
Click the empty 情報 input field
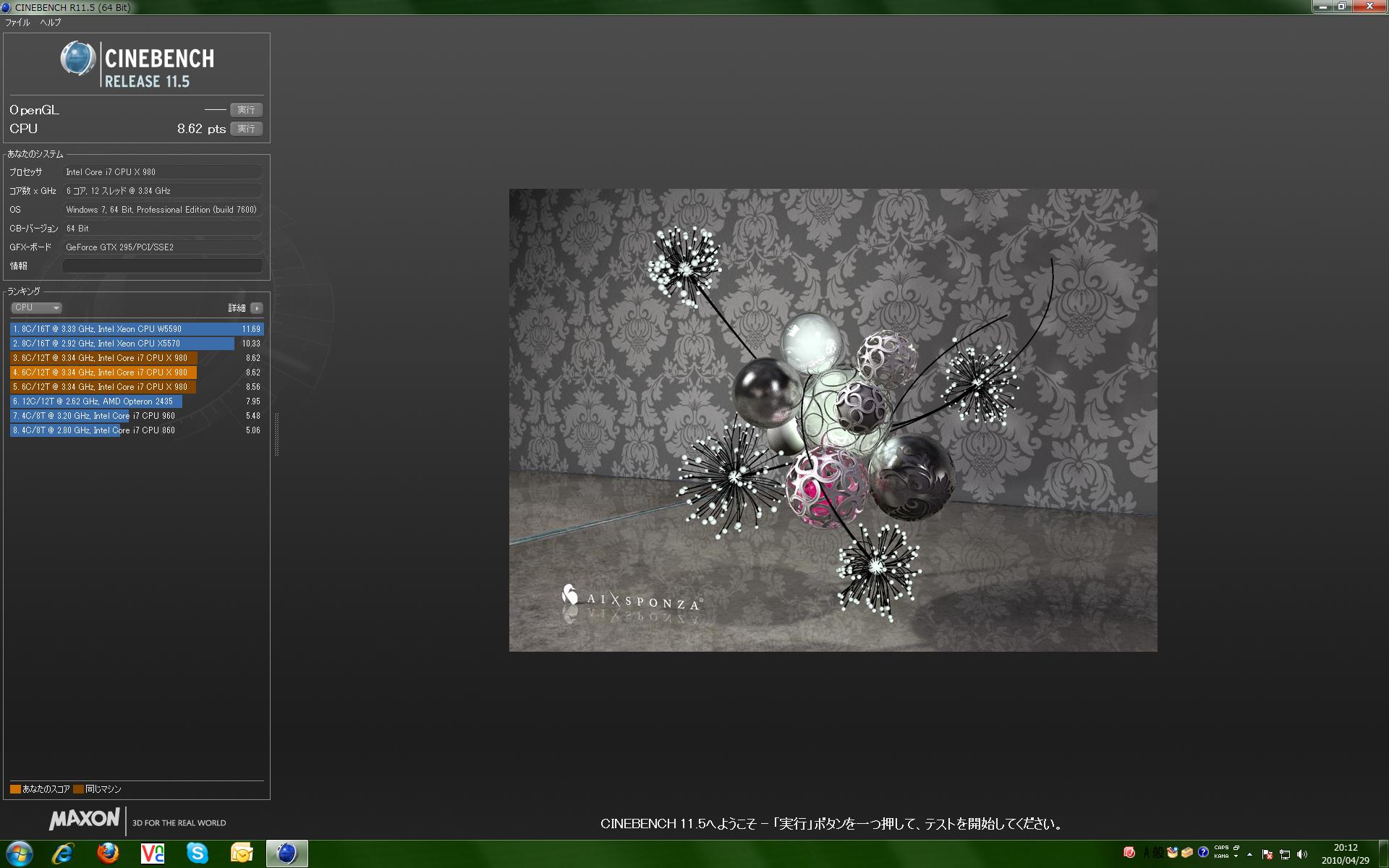click(x=162, y=265)
